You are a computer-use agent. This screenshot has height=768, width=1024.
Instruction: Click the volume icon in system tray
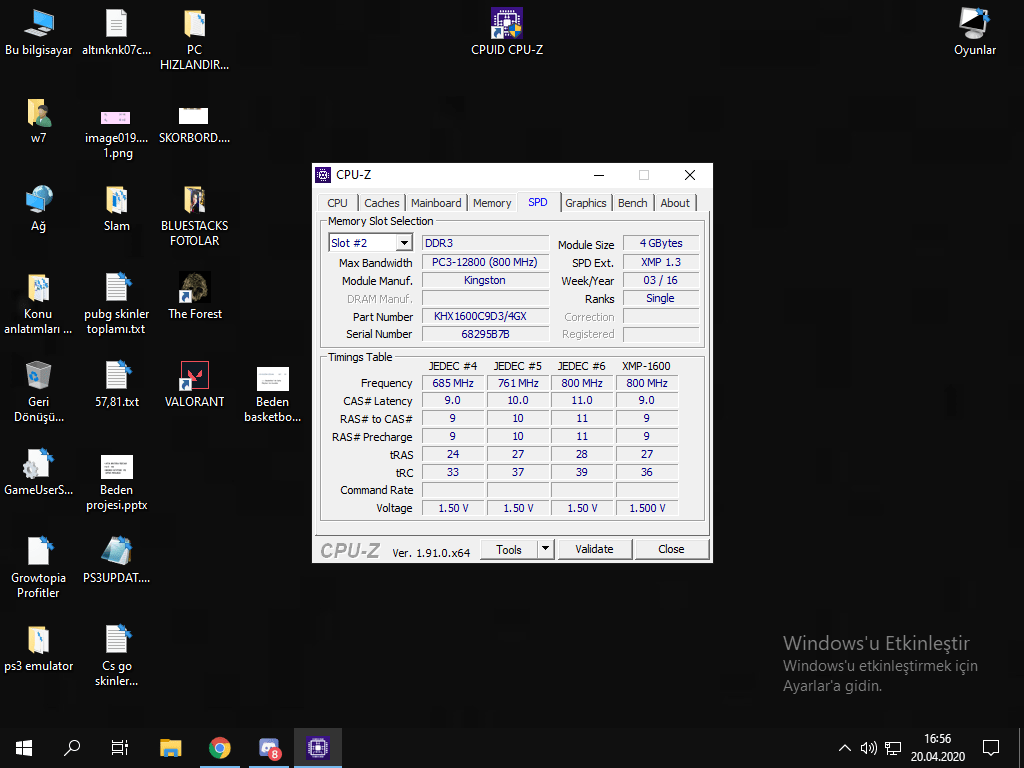click(x=868, y=747)
